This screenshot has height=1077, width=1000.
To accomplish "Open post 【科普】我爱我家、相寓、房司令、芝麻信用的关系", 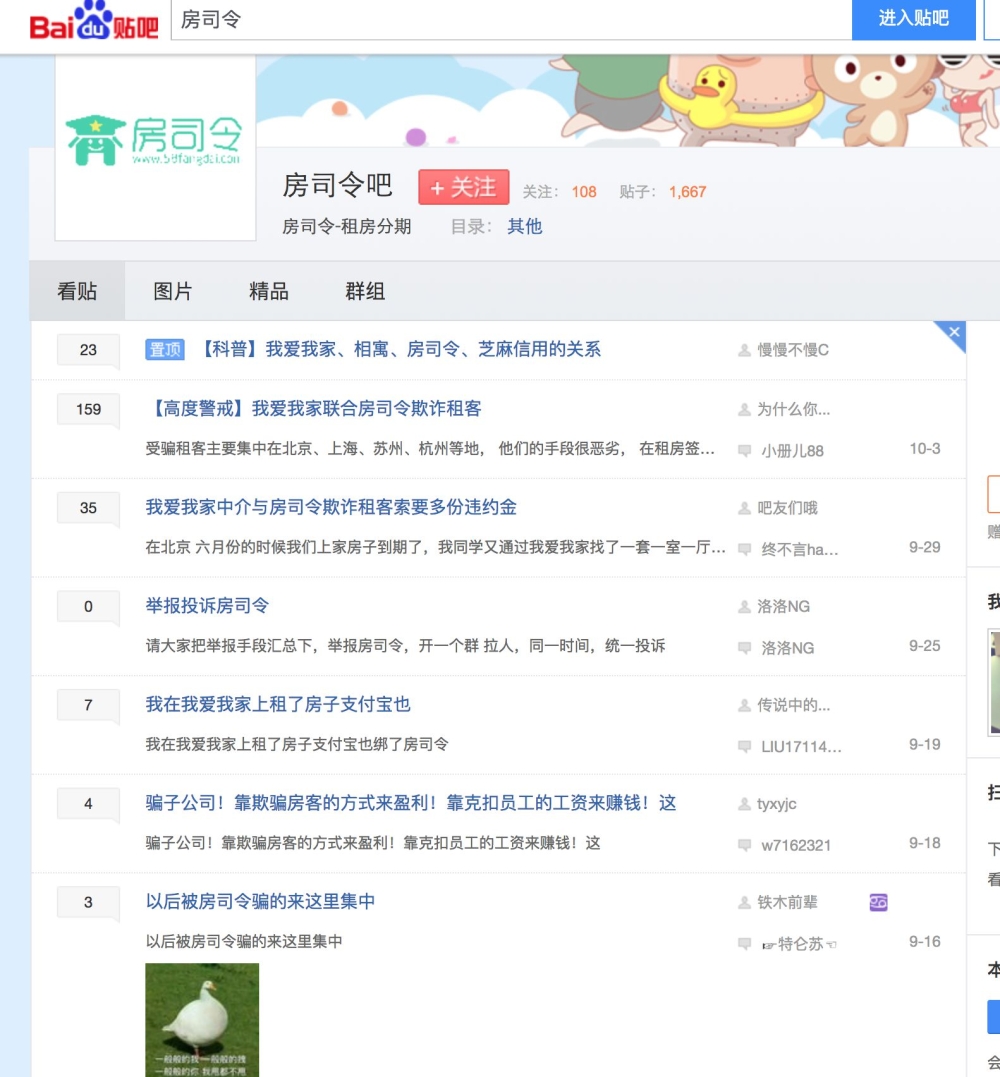I will [398, 350].
